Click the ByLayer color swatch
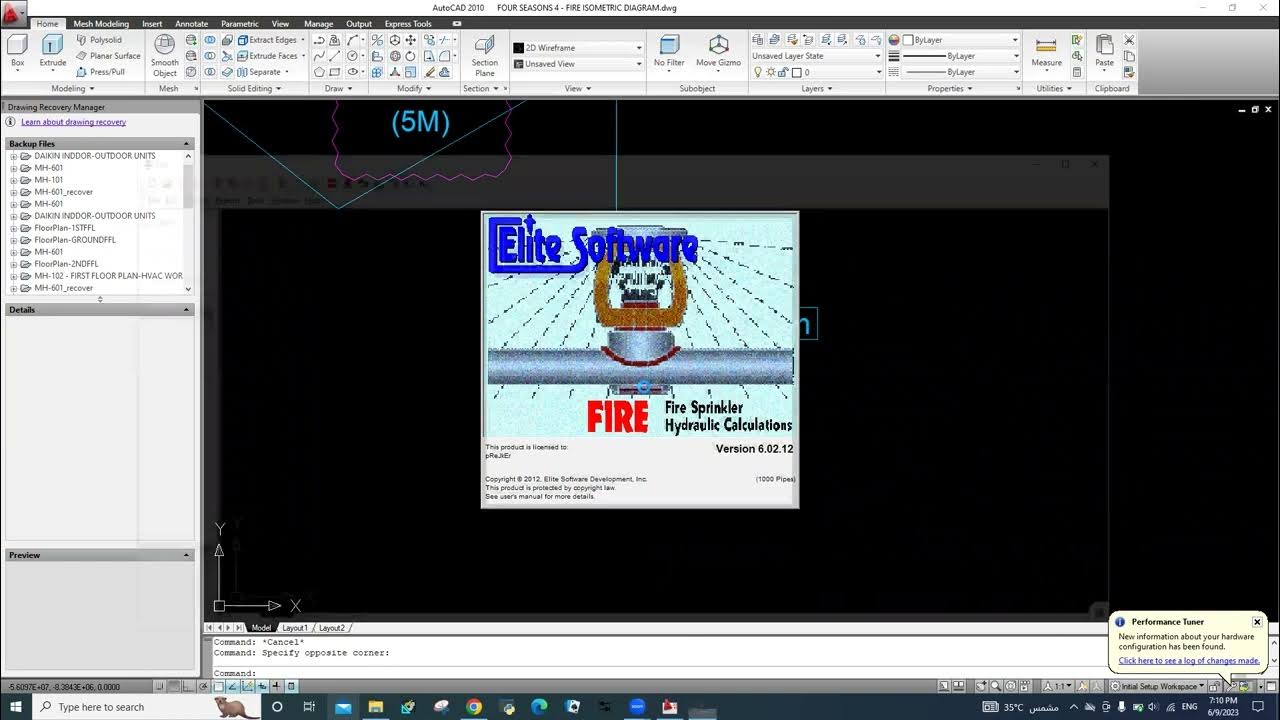The image size is (1280, 720). [x=908, y=40]
